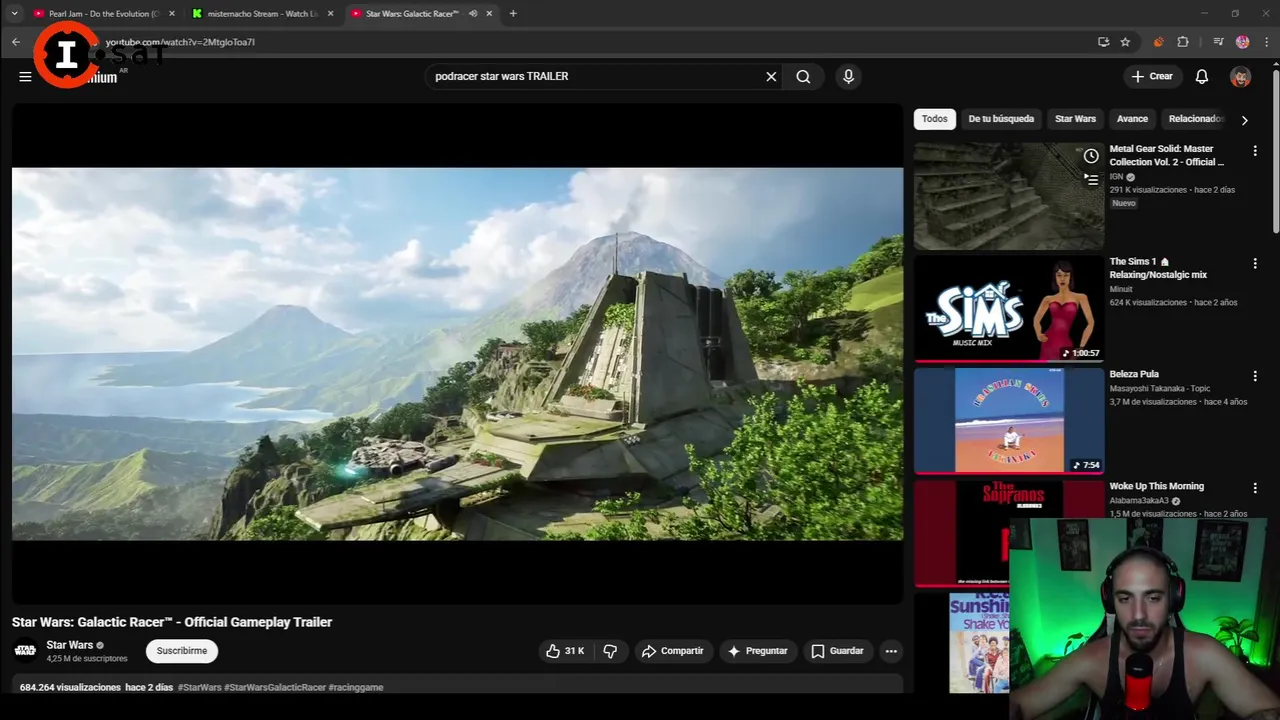The image size is (1280, 720).
Task: Open options for Metal Gear Solid video
Action: tap(1255, 151)
